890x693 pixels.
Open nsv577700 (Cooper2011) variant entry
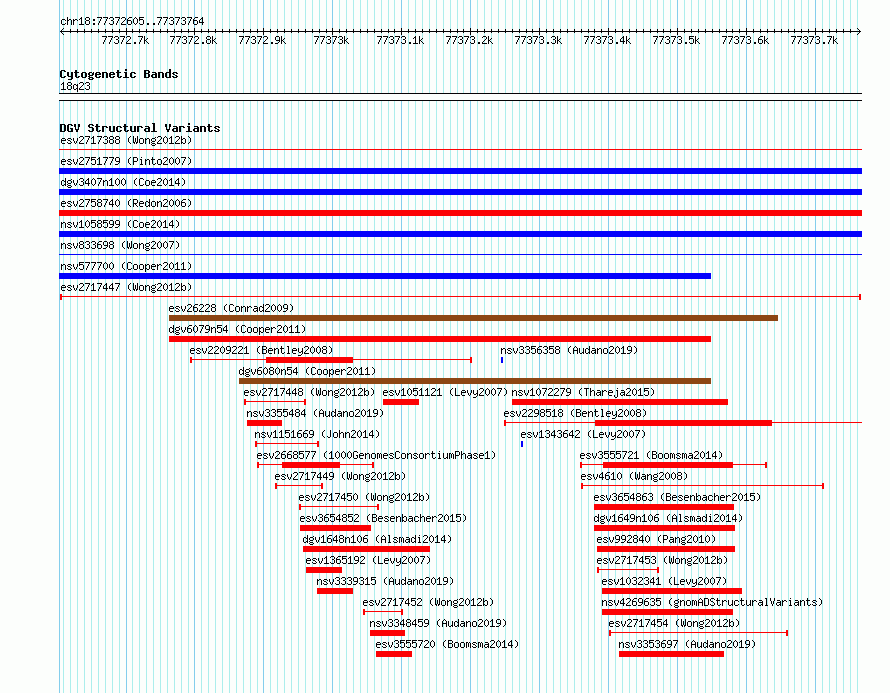pyautogui.click(x=126, y=266)
